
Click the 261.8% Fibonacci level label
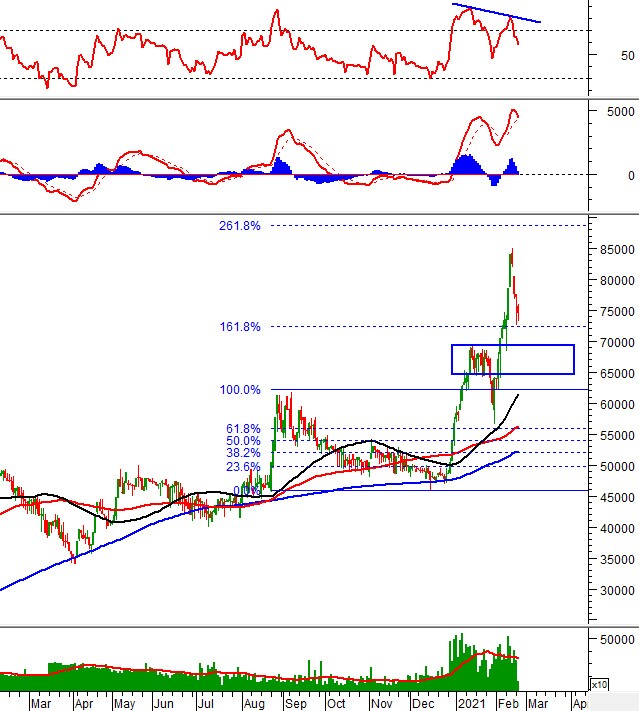point(239,226)
